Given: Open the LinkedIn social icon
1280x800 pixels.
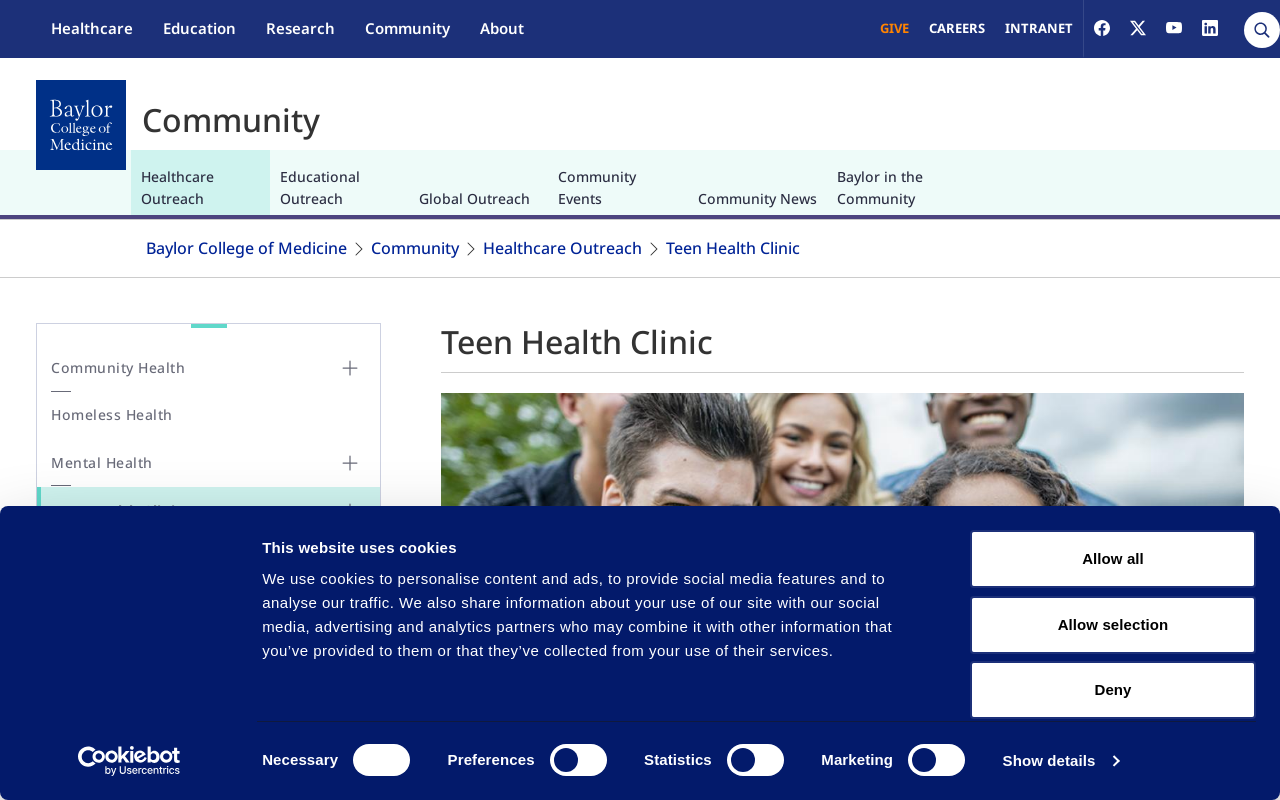Looking at the screenshot, I should (1210, 28).
